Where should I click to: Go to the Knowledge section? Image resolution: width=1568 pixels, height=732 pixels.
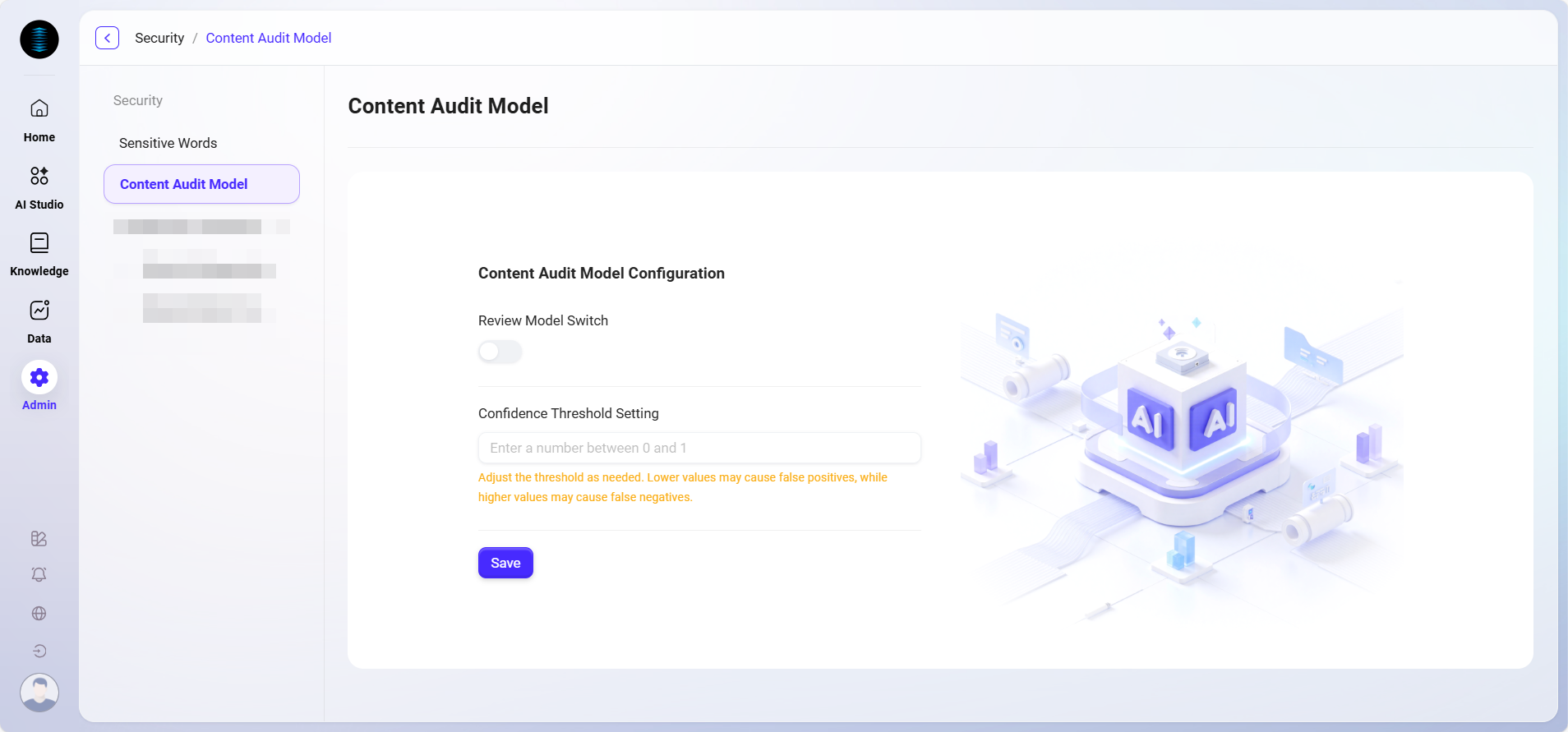(39, 253)
